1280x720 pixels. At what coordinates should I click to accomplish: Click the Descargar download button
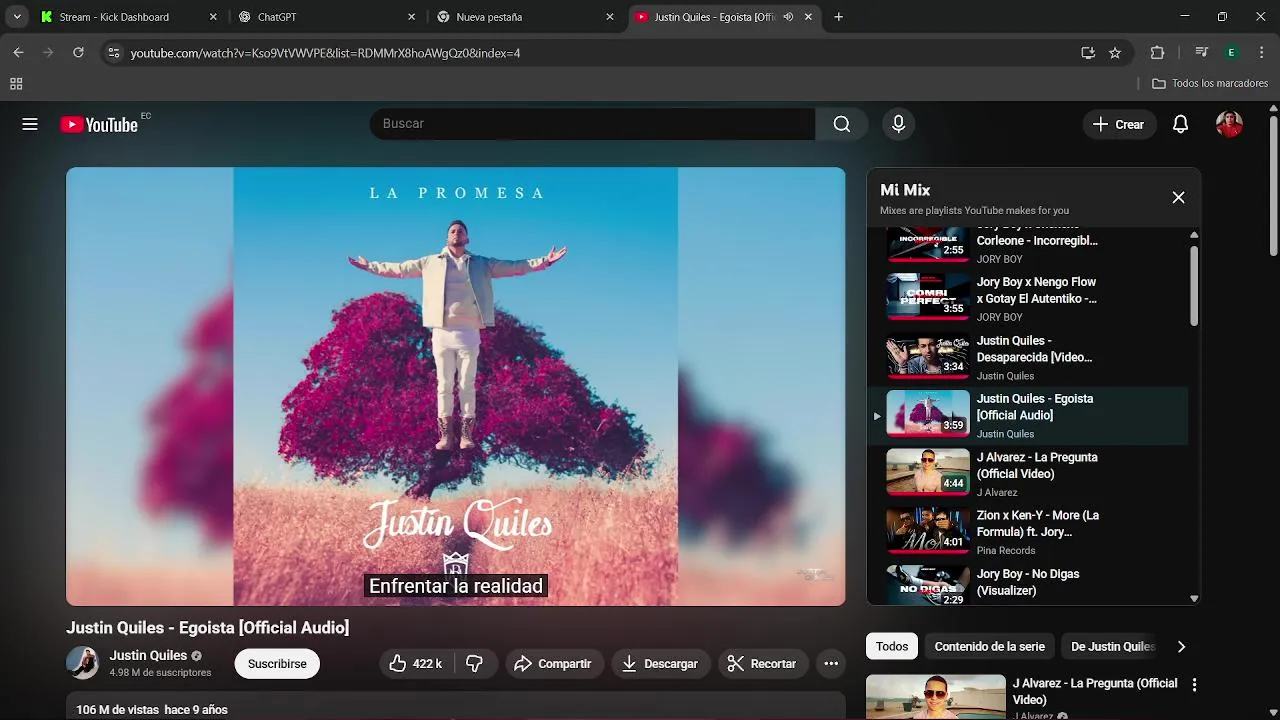pyautogui.click(x=660, y=664)
